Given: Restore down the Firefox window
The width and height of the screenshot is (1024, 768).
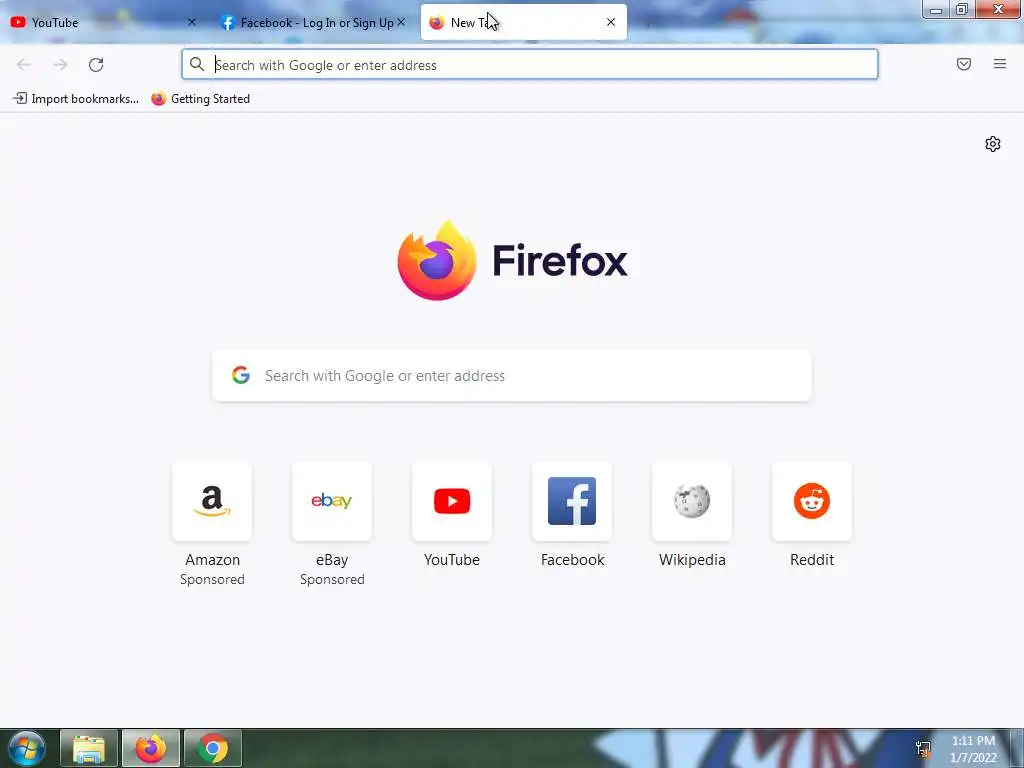Looking at the screenshot, I should (x=962, y=9).
